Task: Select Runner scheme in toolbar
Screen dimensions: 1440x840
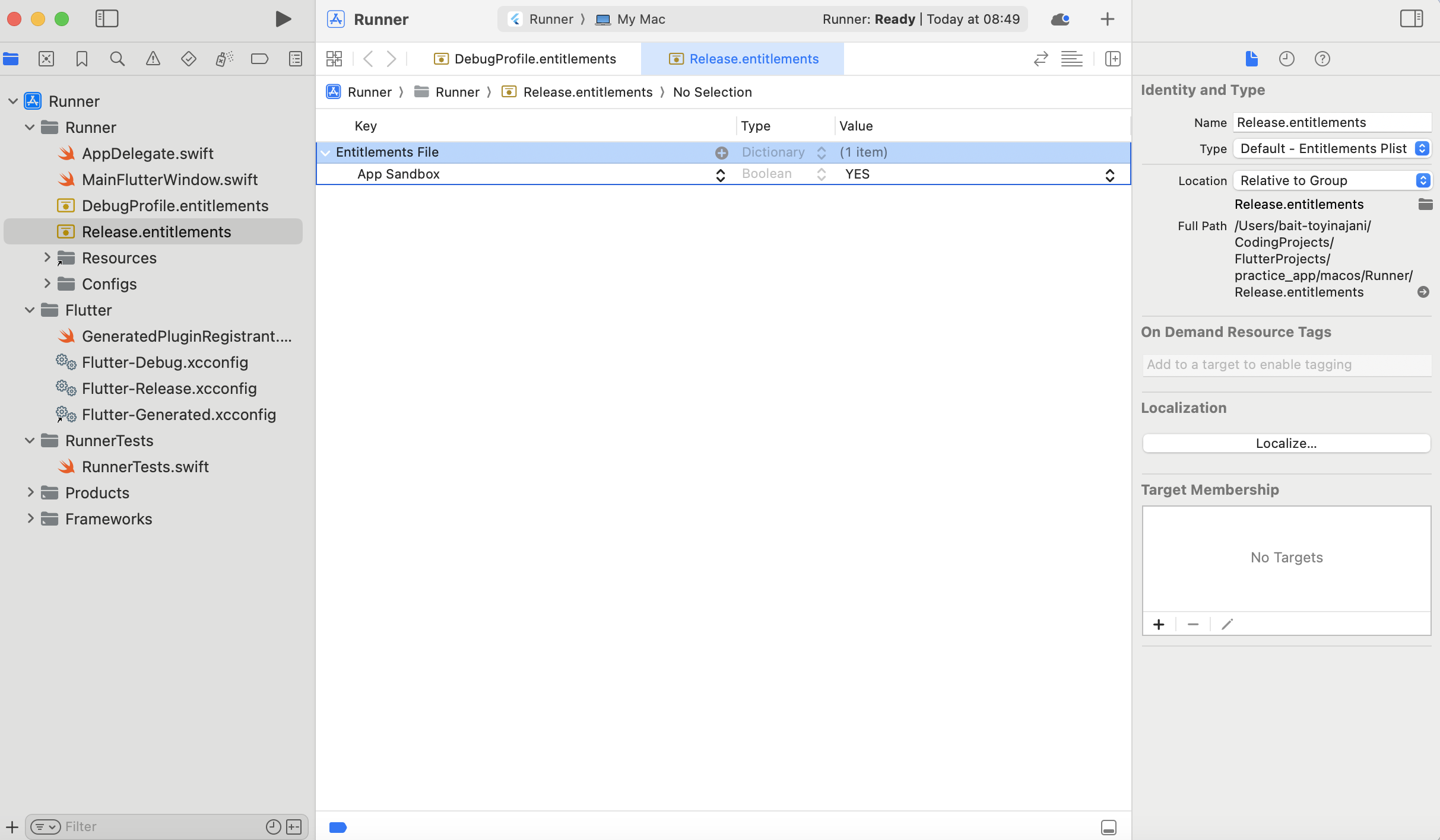Action: tap(541, 19)
